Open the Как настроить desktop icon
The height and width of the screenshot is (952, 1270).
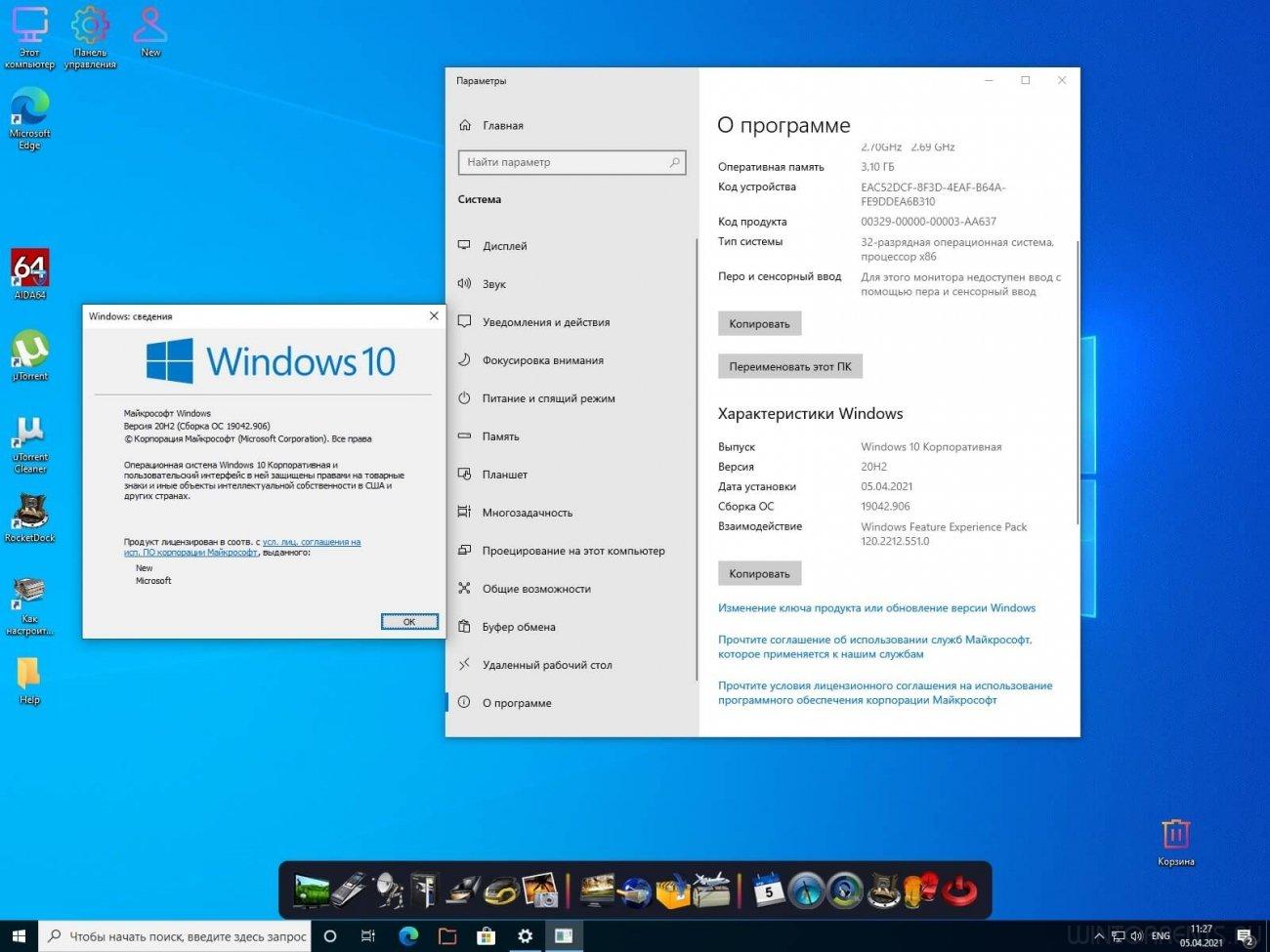29,605
